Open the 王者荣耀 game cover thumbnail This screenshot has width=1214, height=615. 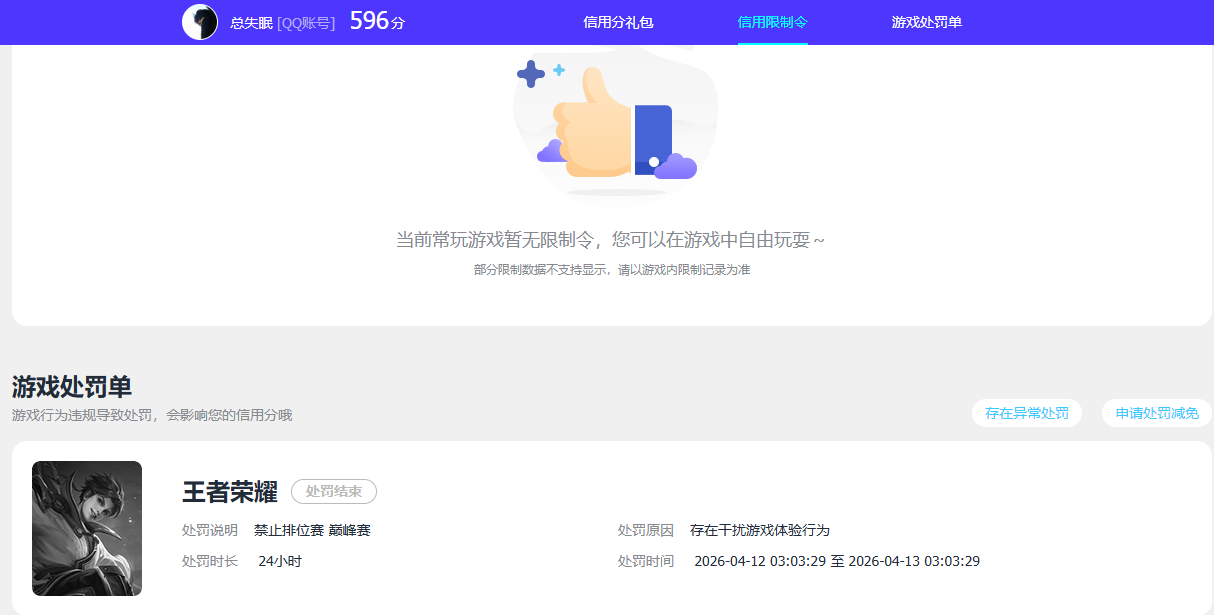click(x=87, y=528)
